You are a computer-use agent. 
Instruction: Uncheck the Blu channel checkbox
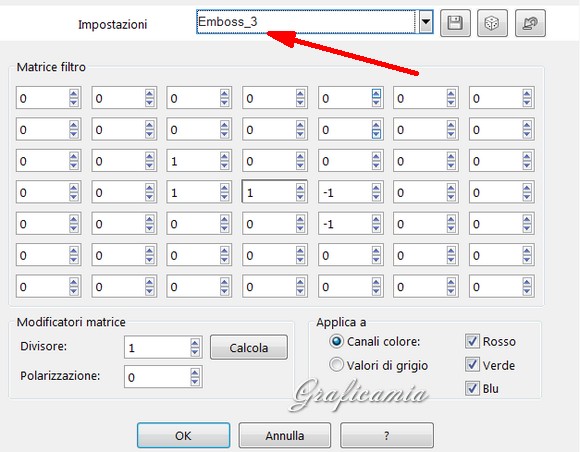[472, 388]
